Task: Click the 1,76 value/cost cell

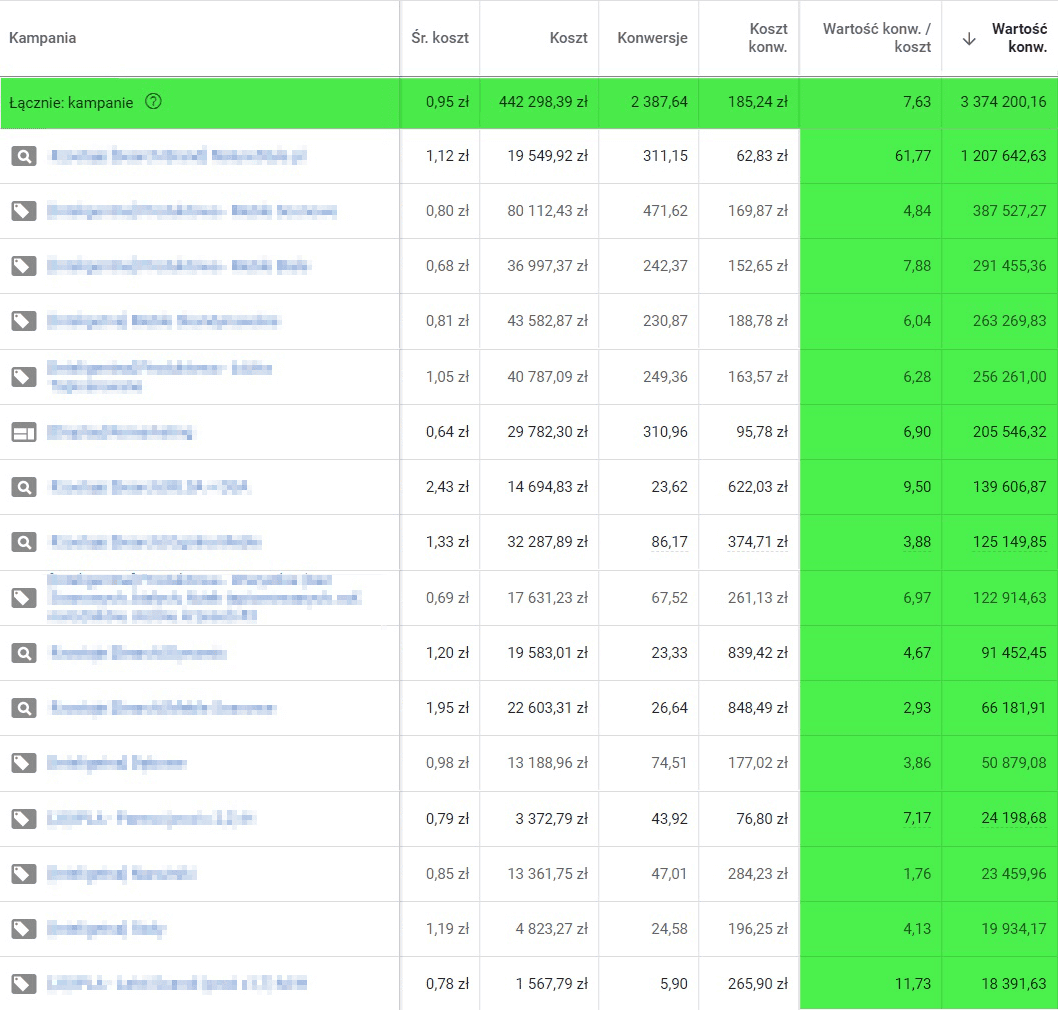Action: coord(917,874)
